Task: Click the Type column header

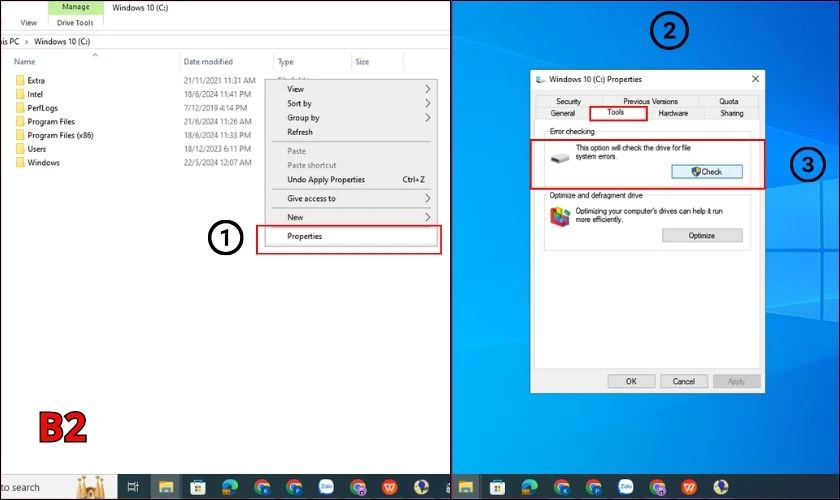Action: click(286, 62)
